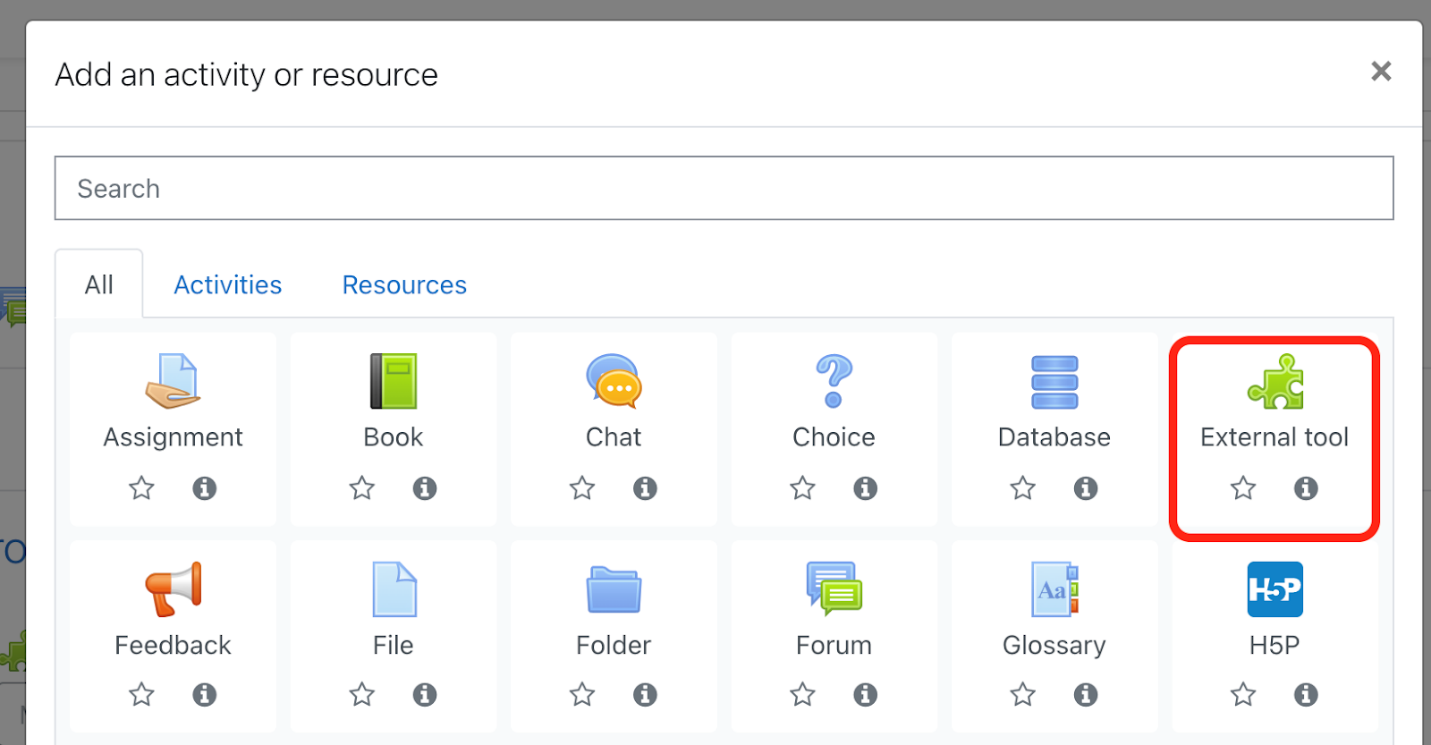The height and width of the screenshot is (745, 1431).
Task: Pick the Chat activity icon
Action: (613, 381)
